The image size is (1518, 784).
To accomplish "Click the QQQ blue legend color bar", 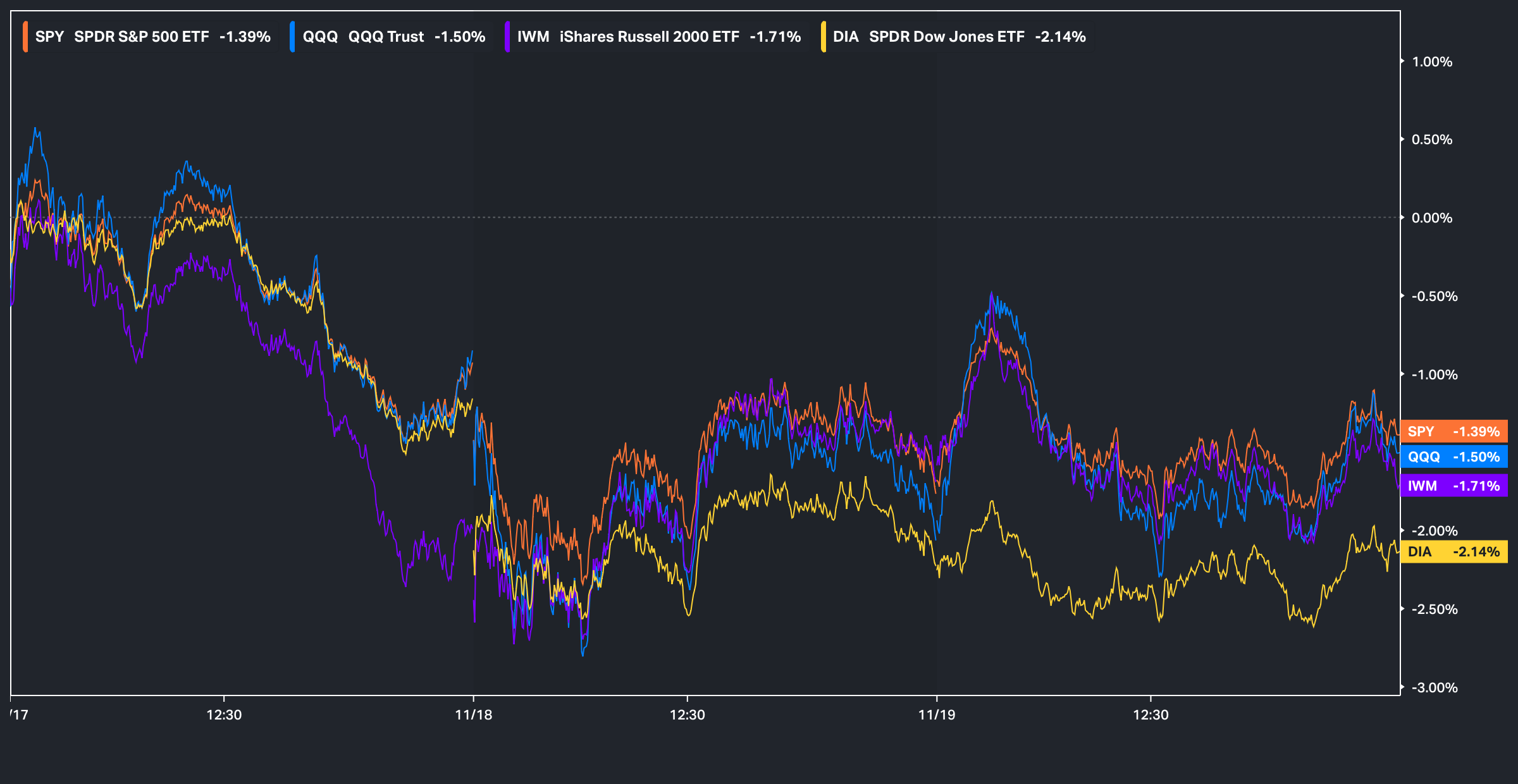I will [292, 37].
